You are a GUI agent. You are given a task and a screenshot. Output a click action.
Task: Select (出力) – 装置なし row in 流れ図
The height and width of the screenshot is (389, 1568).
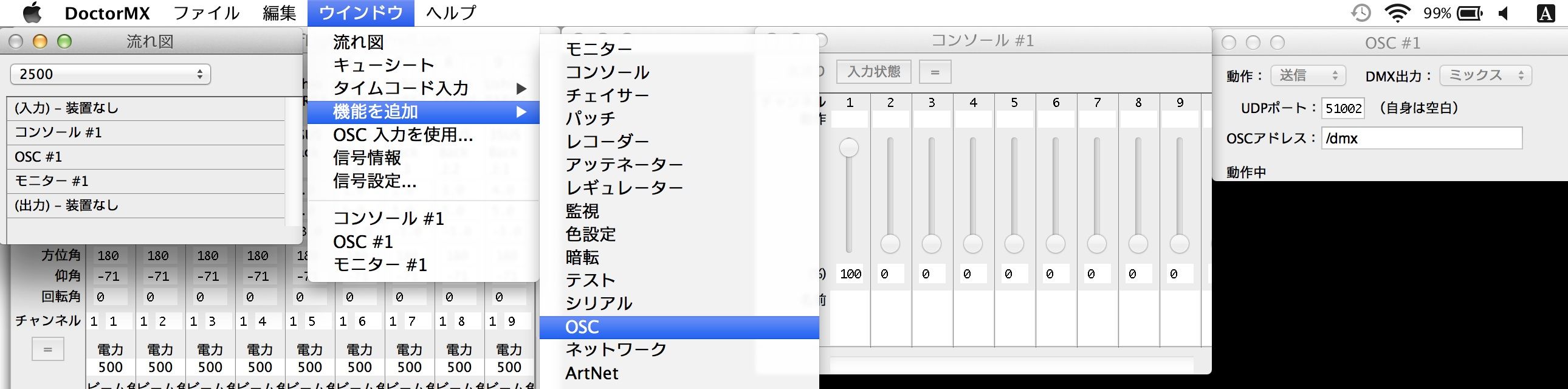(146, 206)
